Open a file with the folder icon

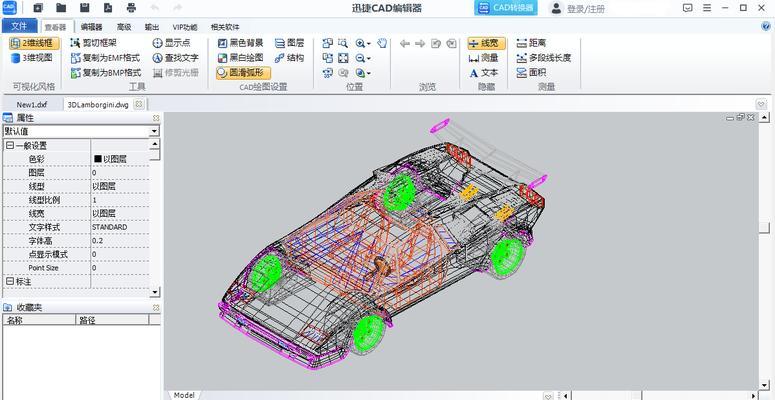tap(61, 8)
